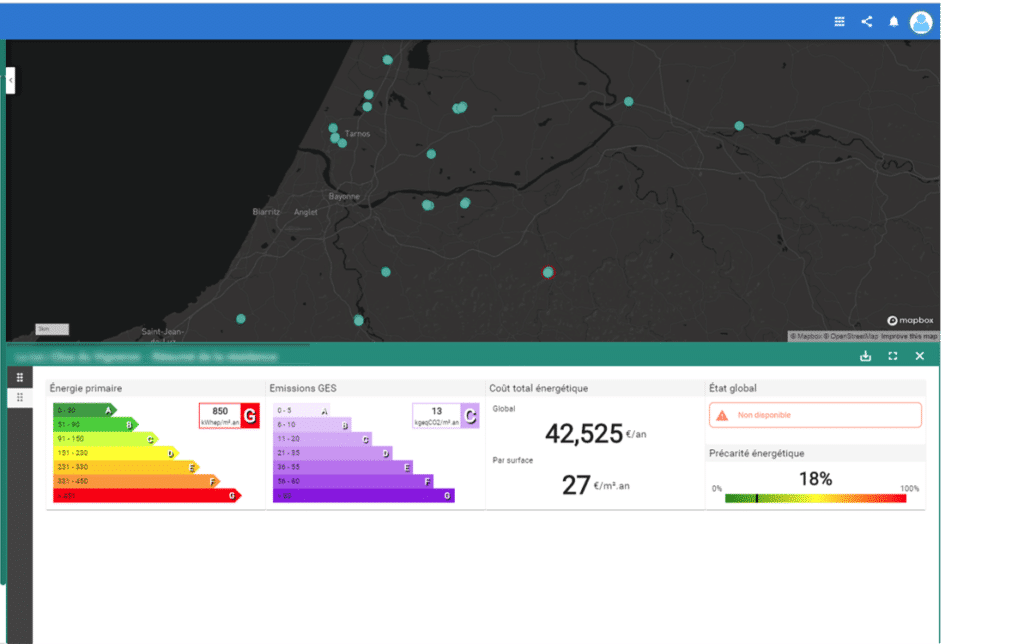Image resolution: width=1024 pixels, height=644 pixels.
Task: Click the top grid handle in left strip
Action: 19,378
